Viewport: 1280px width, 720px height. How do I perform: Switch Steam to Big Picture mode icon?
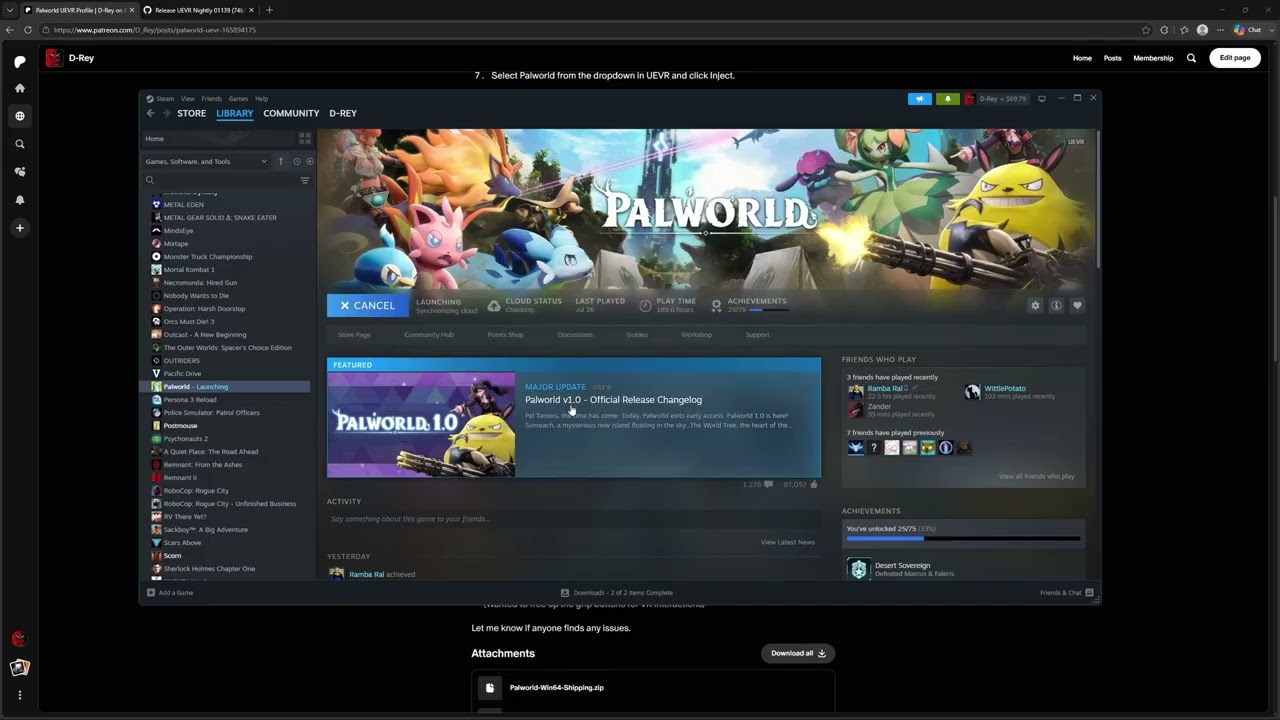1042,98
